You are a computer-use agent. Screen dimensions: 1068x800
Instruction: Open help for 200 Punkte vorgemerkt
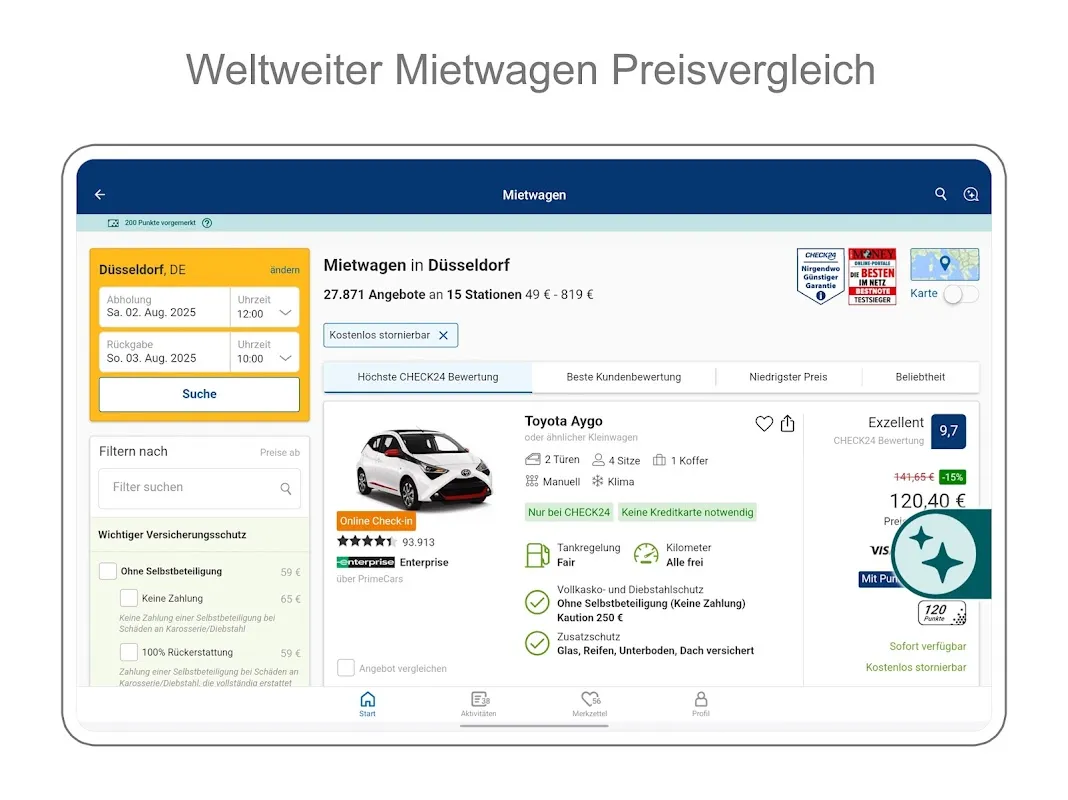(207, 223)
